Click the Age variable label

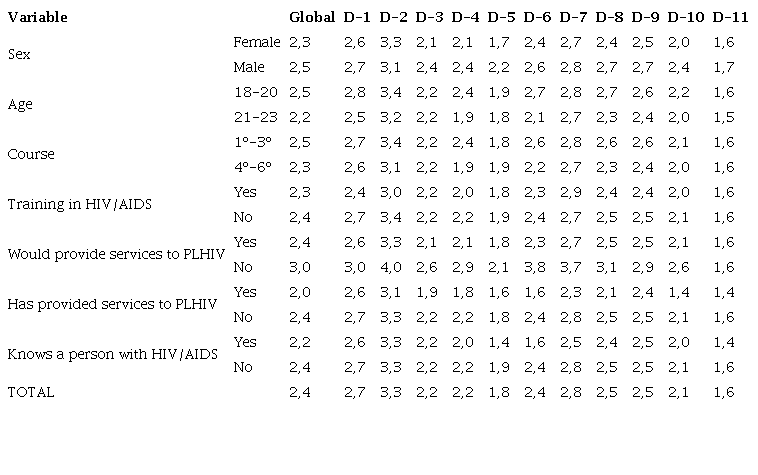point(19,104)
